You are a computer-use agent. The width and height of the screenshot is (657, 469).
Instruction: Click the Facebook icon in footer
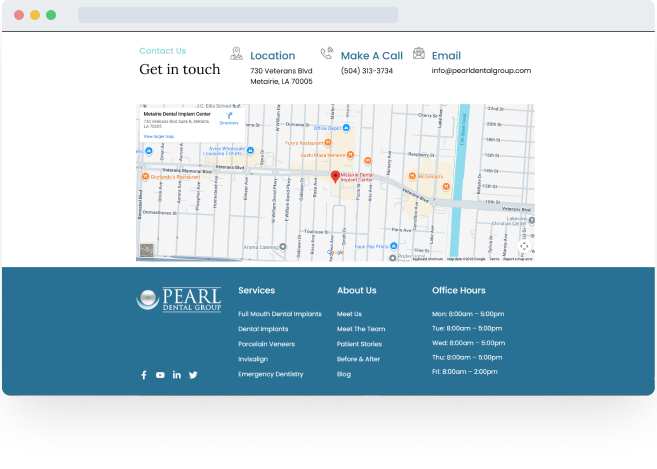143,375
